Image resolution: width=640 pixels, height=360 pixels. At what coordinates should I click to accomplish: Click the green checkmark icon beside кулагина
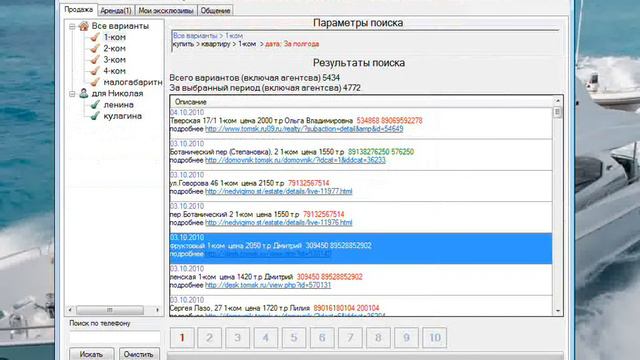95,116
